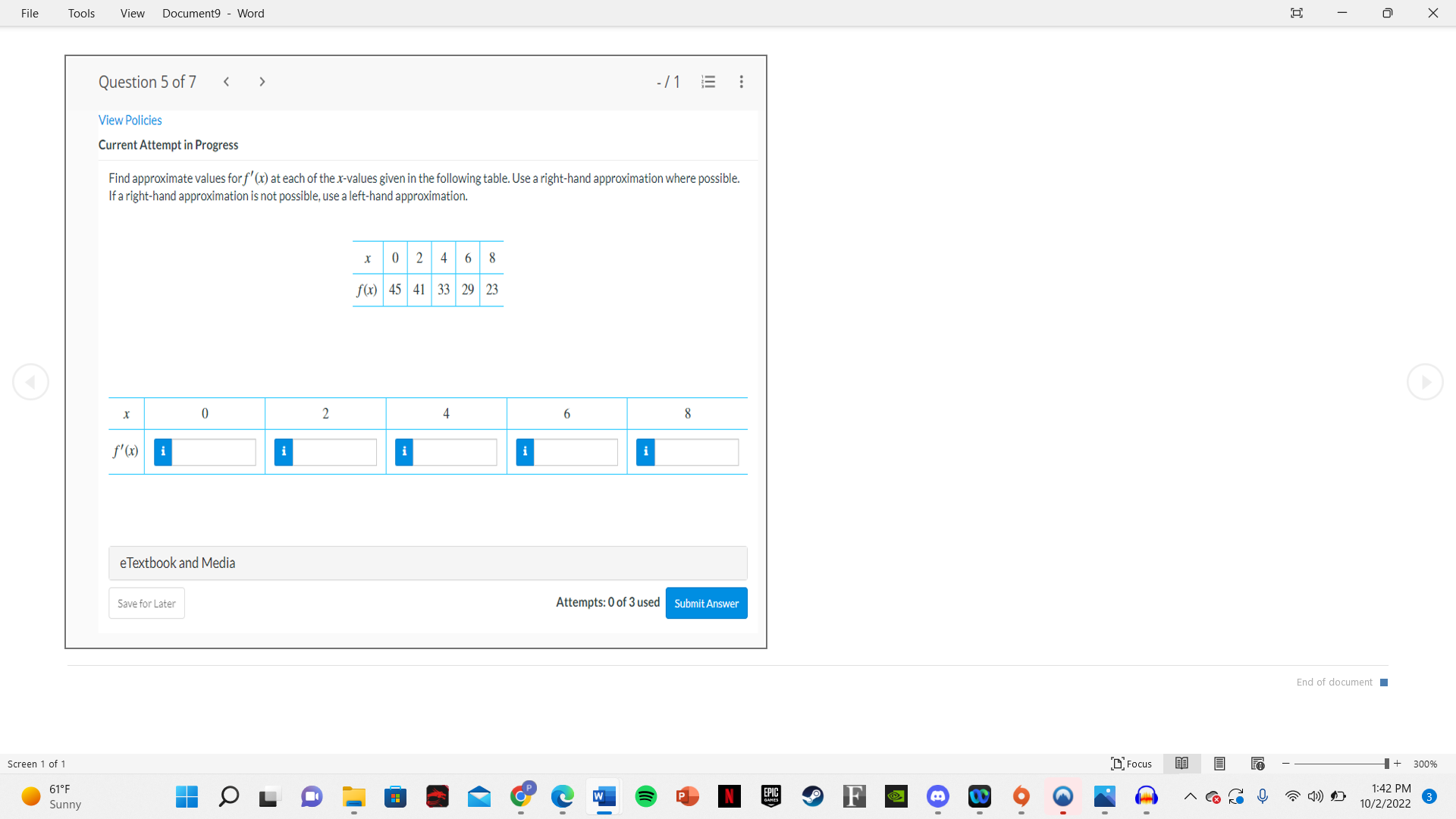This screenshot has width=1456, height=819.
Task: Open the Tools menu
Action: click(x=81, y=13)
